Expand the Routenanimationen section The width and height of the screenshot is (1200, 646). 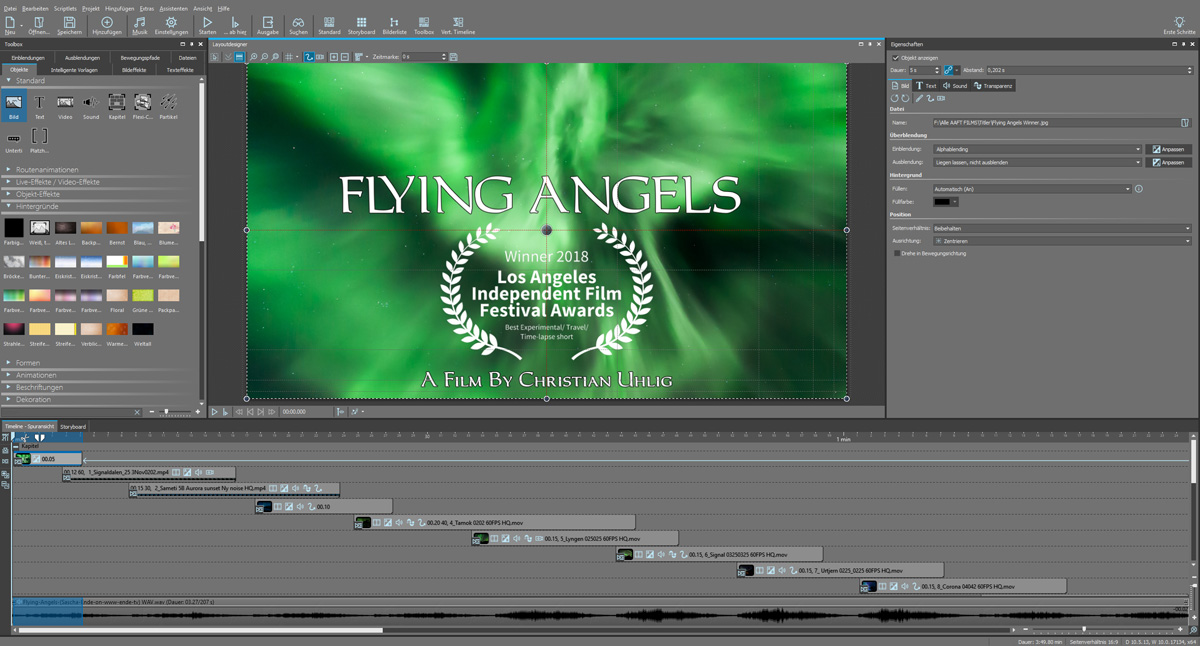pos(47,170)
